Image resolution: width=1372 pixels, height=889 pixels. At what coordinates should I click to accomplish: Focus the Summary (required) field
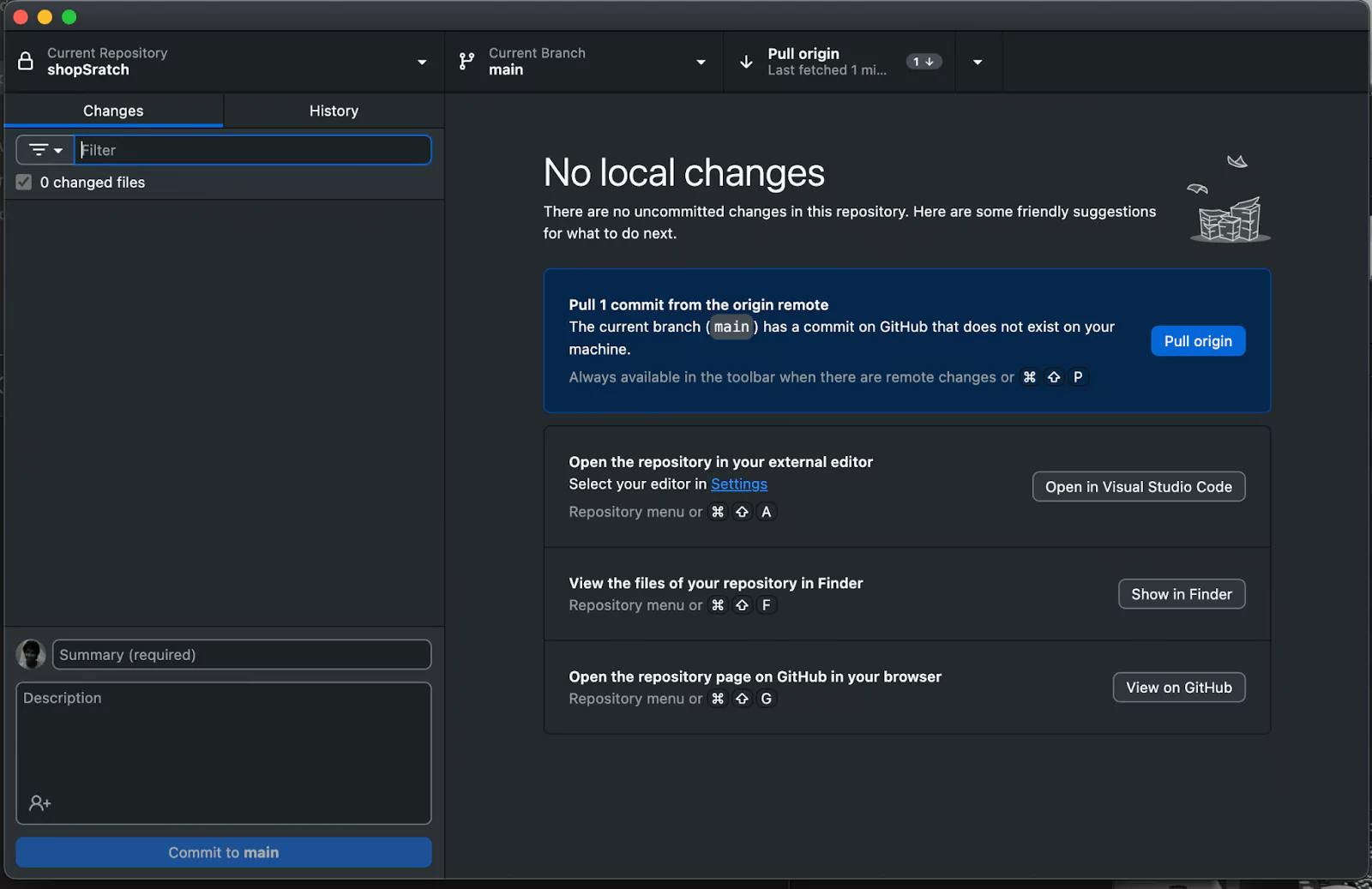(x=242, y=654)
